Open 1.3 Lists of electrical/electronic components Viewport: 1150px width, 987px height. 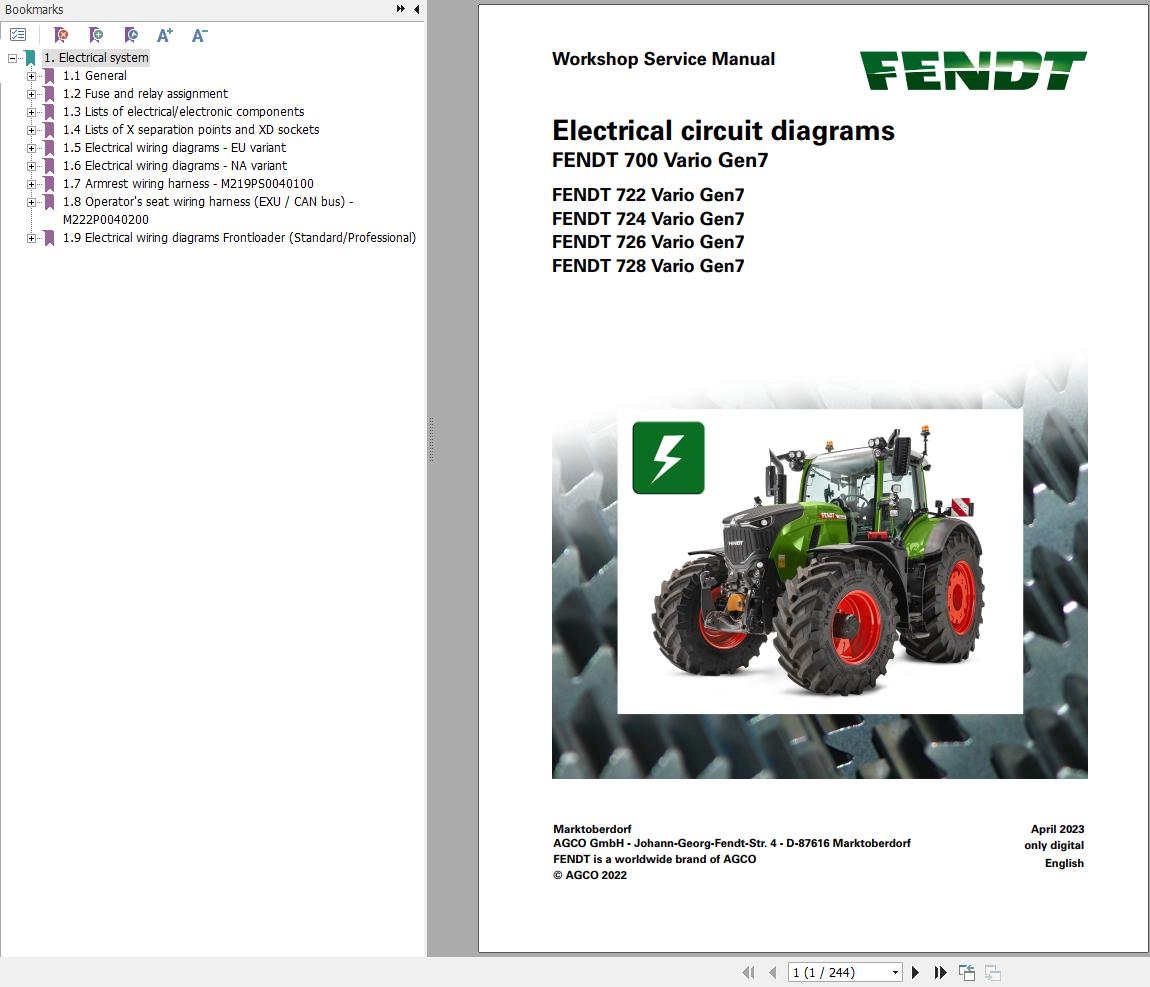183,111
